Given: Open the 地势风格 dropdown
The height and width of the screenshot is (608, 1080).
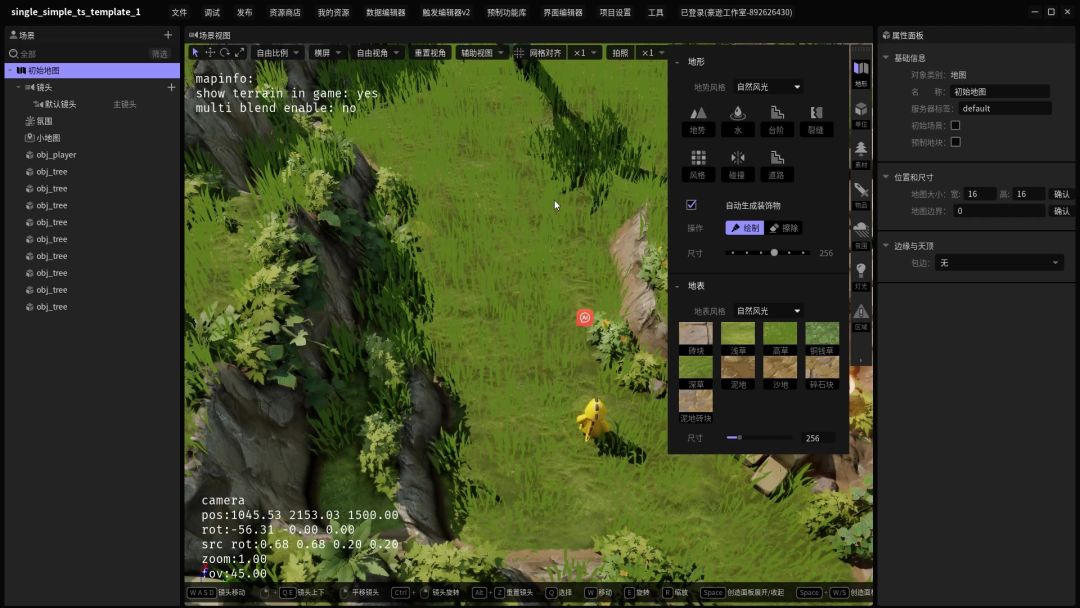Looking at the screenshot, I should point(768,87).
